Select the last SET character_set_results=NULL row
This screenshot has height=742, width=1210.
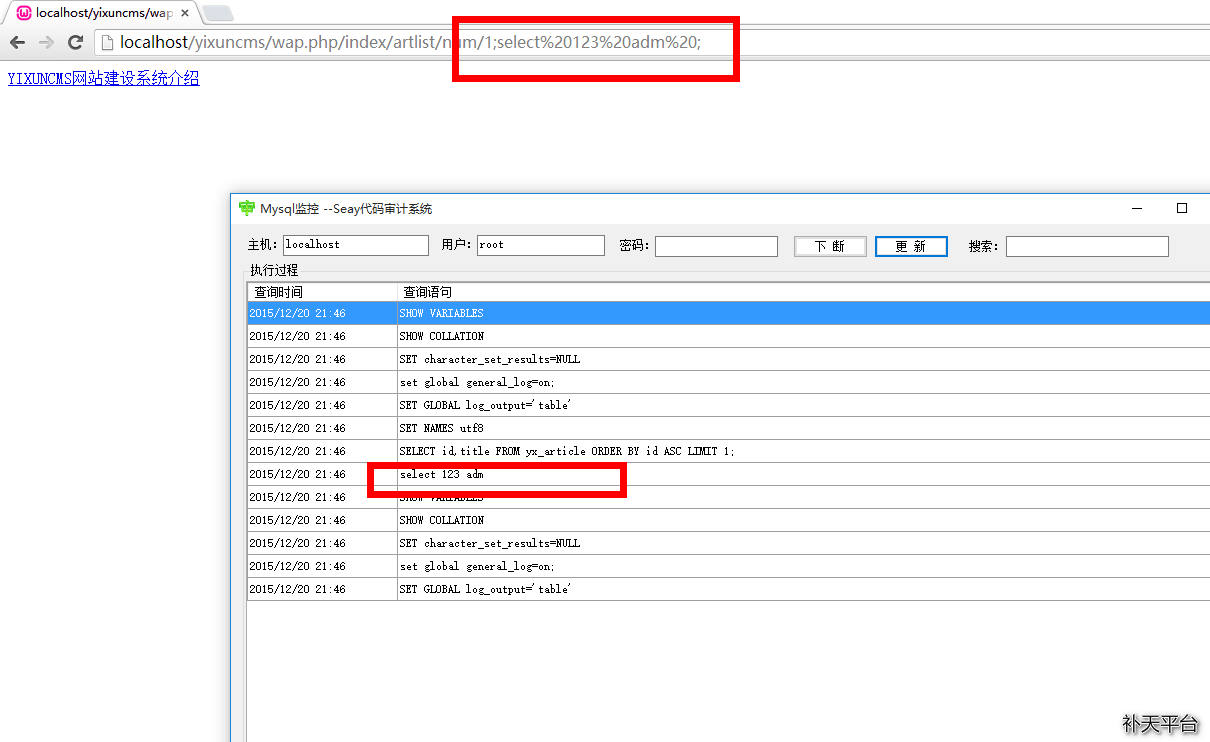pos(729,543)
